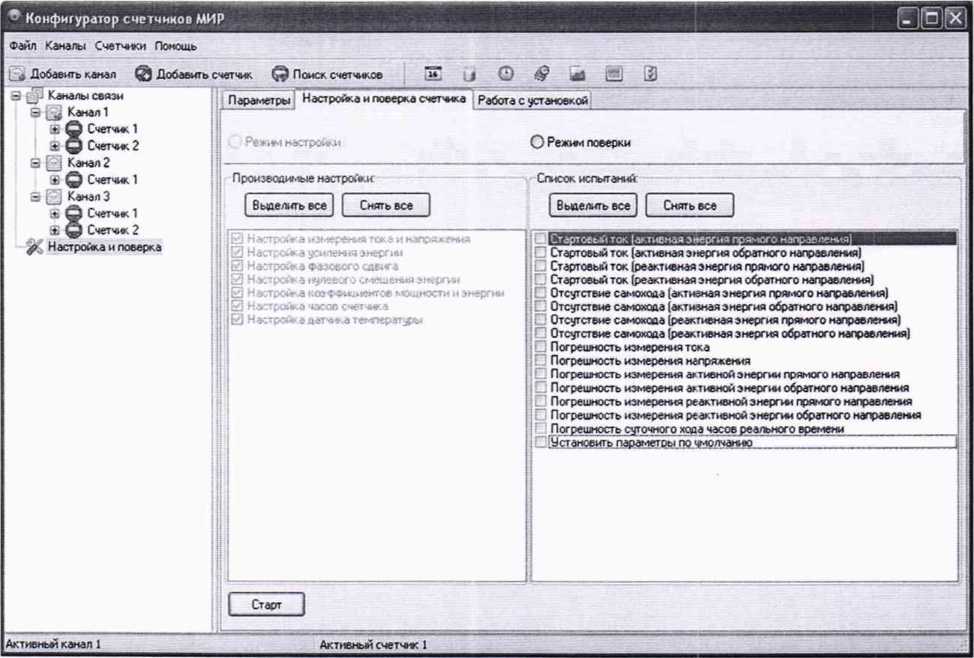Check Погрешность суточного хода часов реального времени
974x658 pixels.
point(540,429)
